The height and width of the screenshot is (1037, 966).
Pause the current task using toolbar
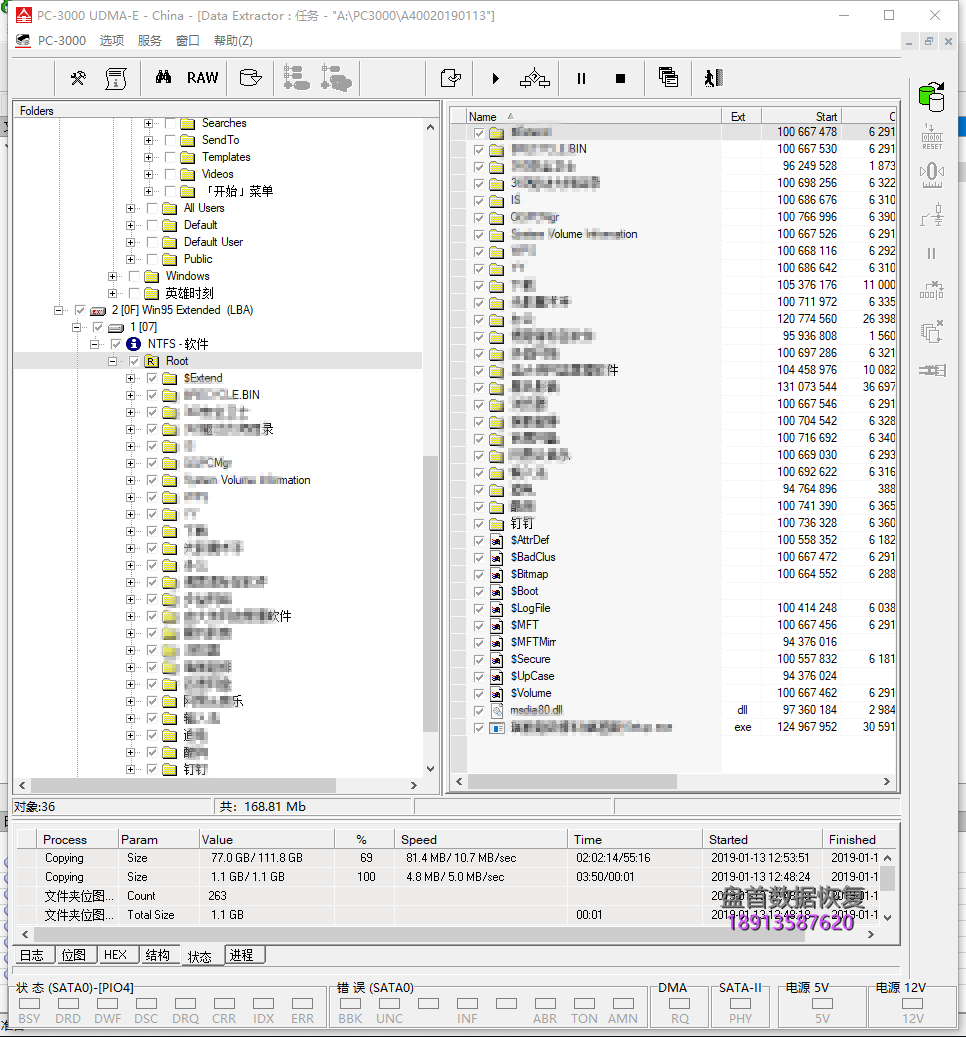[x=581, y=78]
